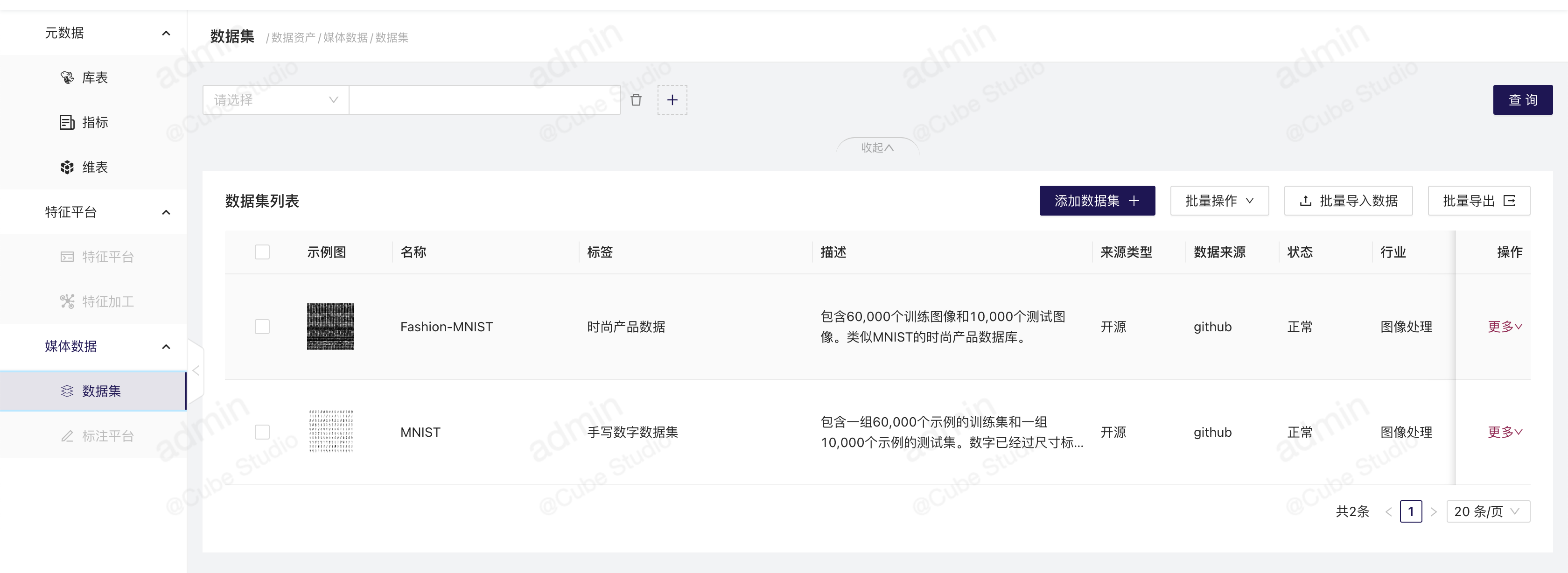Collapse sidebar with left arrow handle
Screen dimensions: 1568x573
(196, 370)
